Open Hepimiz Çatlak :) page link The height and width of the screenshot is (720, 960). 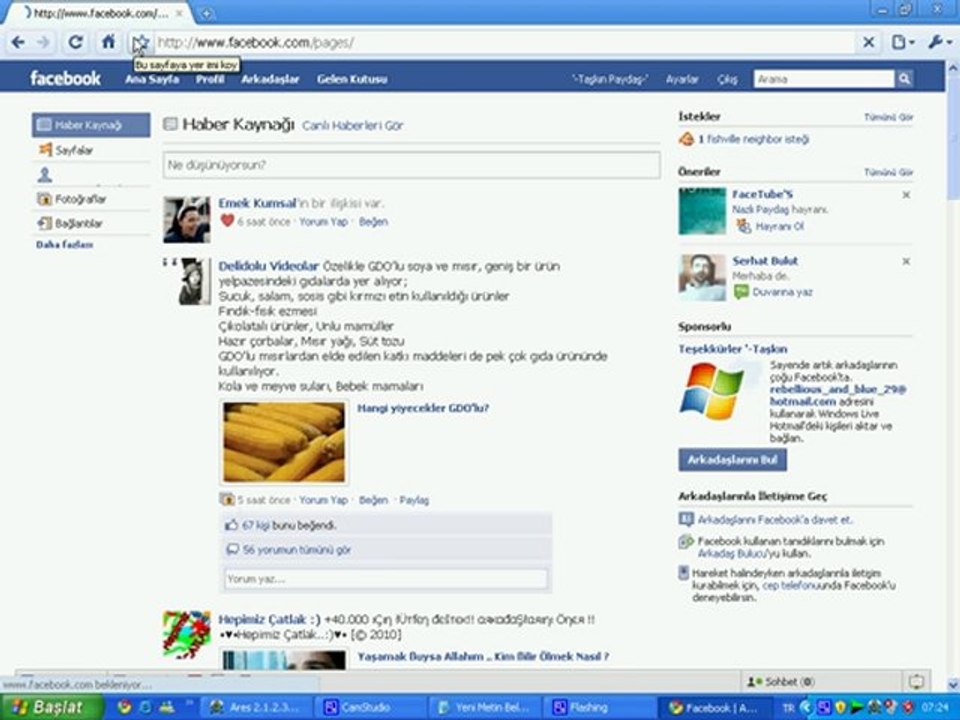269,620
